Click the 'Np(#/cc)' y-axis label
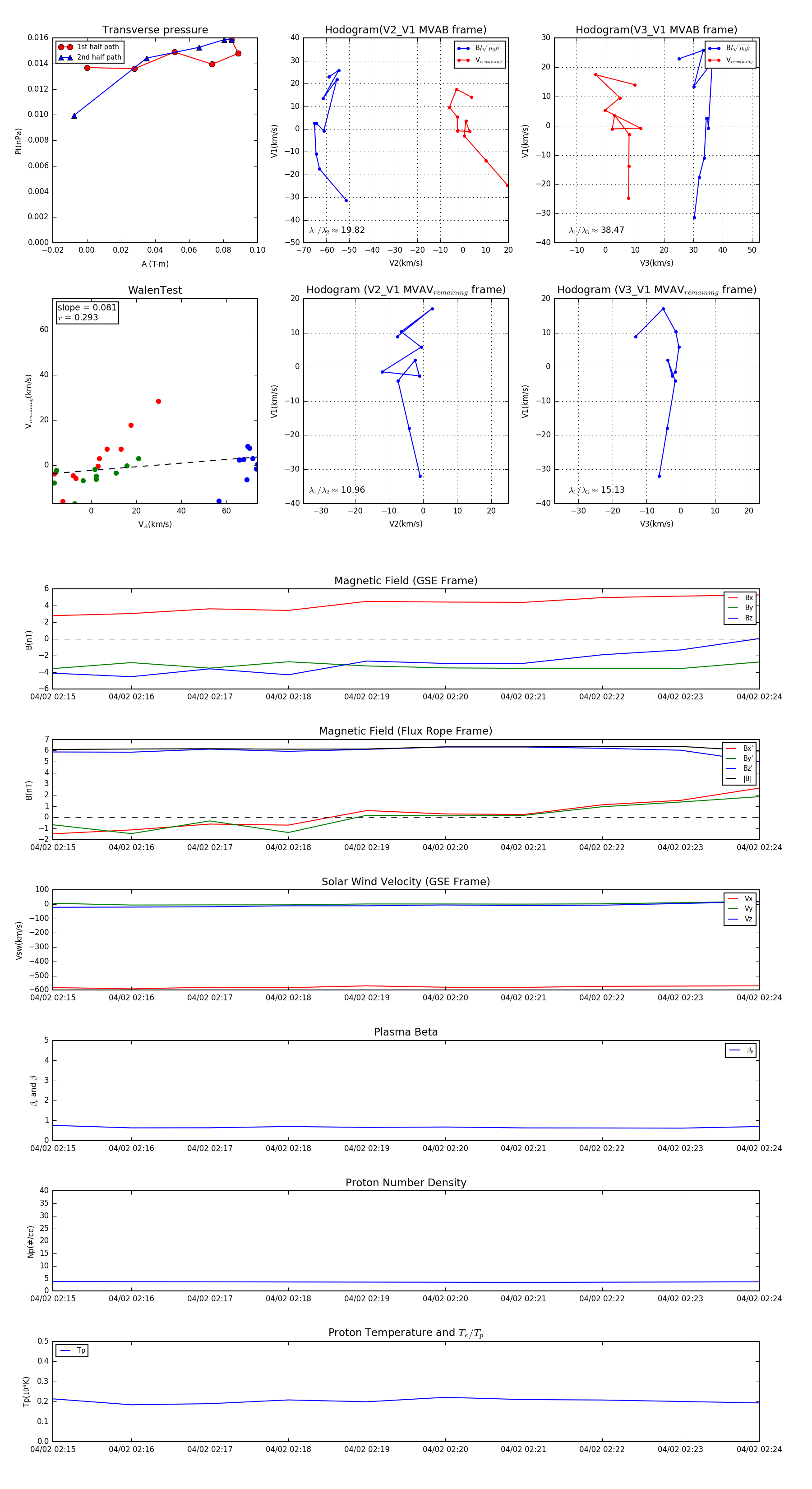Screen dimensions: 812x1489 tap(31, 1241)
